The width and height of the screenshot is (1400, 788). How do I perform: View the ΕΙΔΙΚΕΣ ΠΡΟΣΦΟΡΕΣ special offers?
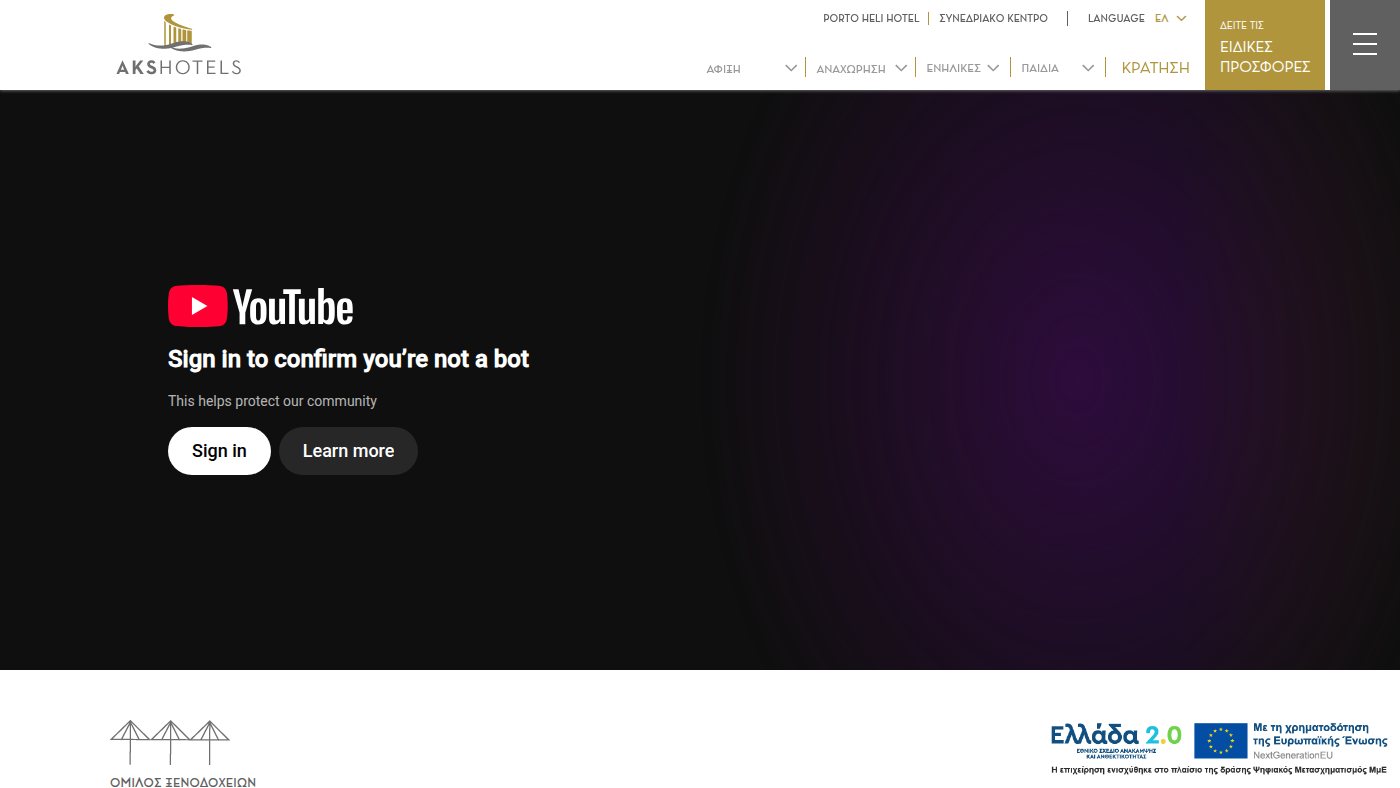pos(1265,45)
